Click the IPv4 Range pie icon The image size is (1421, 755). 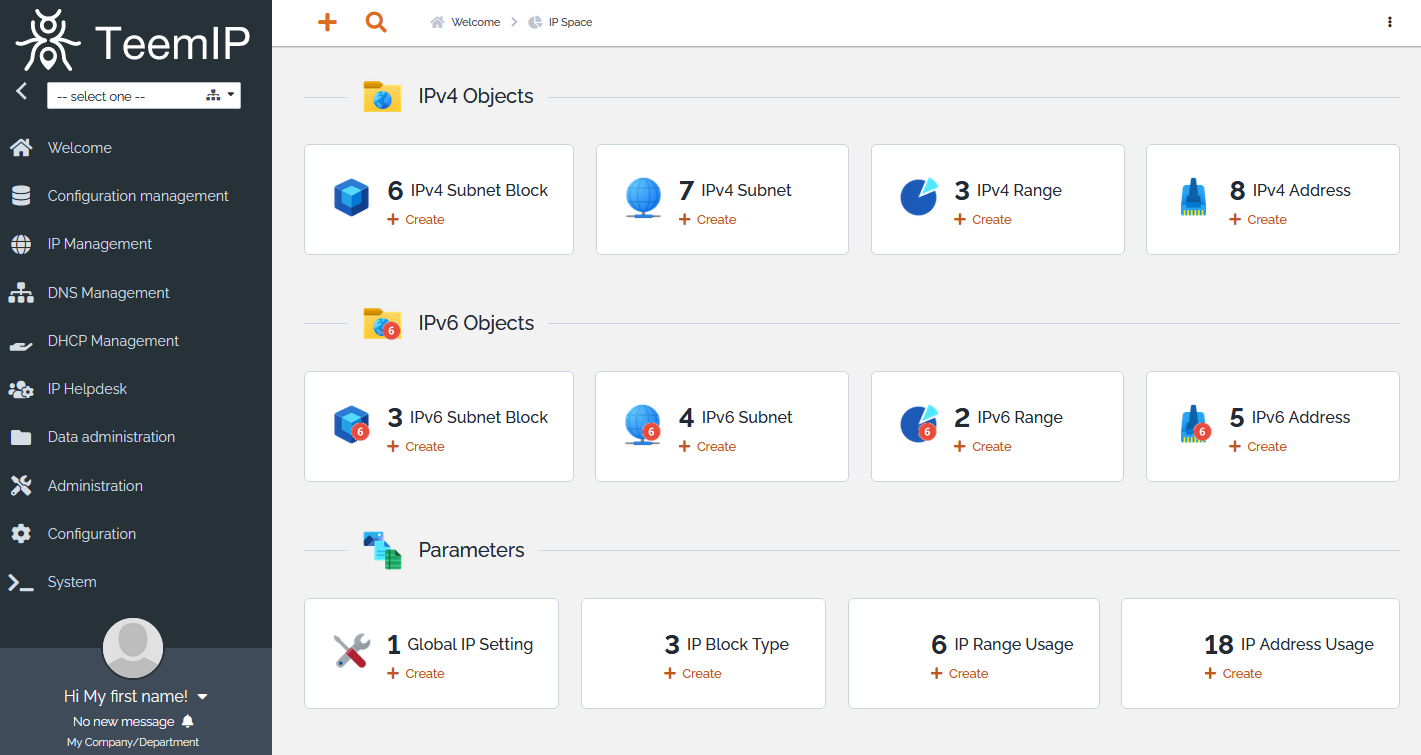[918, 197]
